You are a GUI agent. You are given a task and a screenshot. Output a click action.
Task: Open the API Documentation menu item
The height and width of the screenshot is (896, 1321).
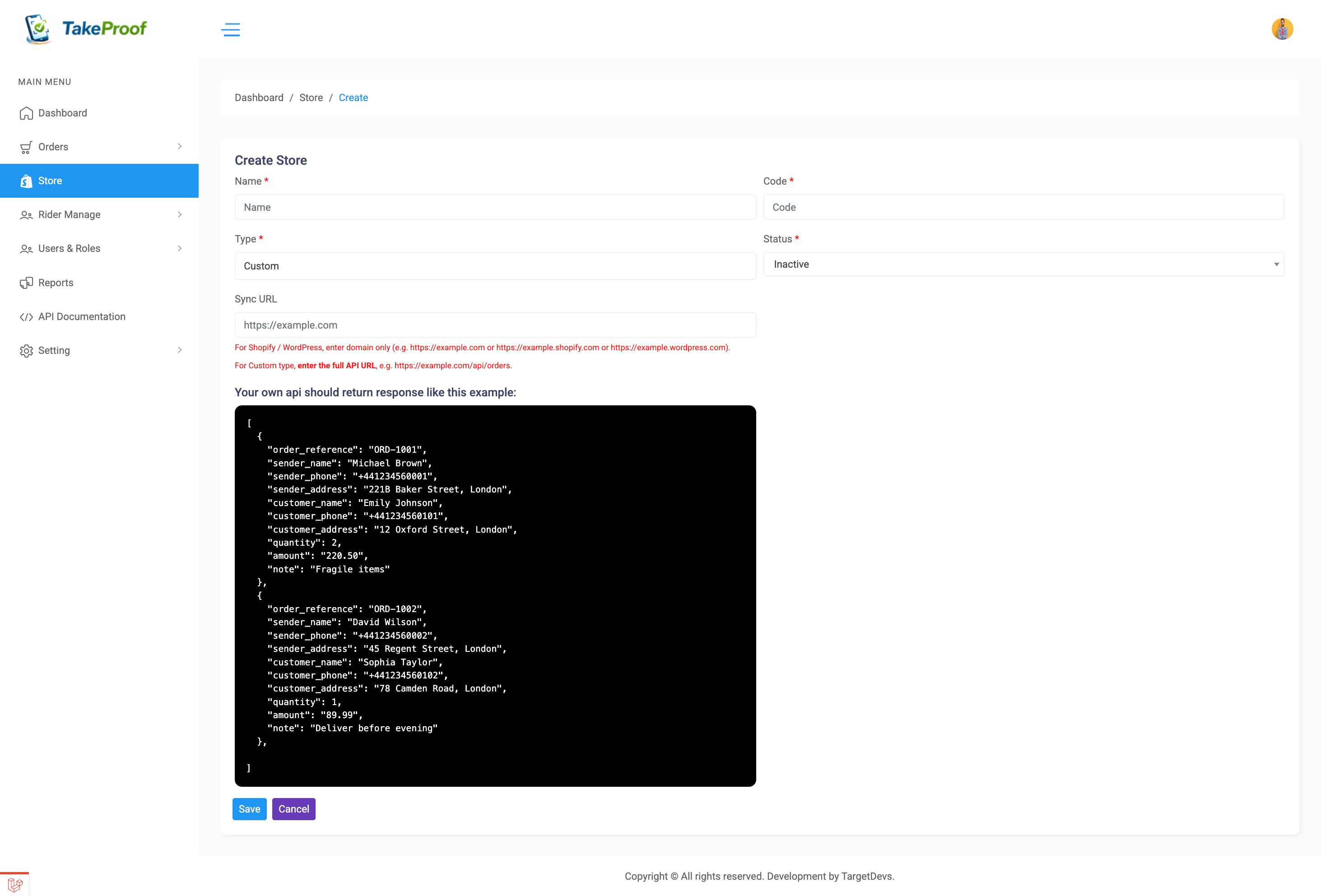tap(99, 316)
